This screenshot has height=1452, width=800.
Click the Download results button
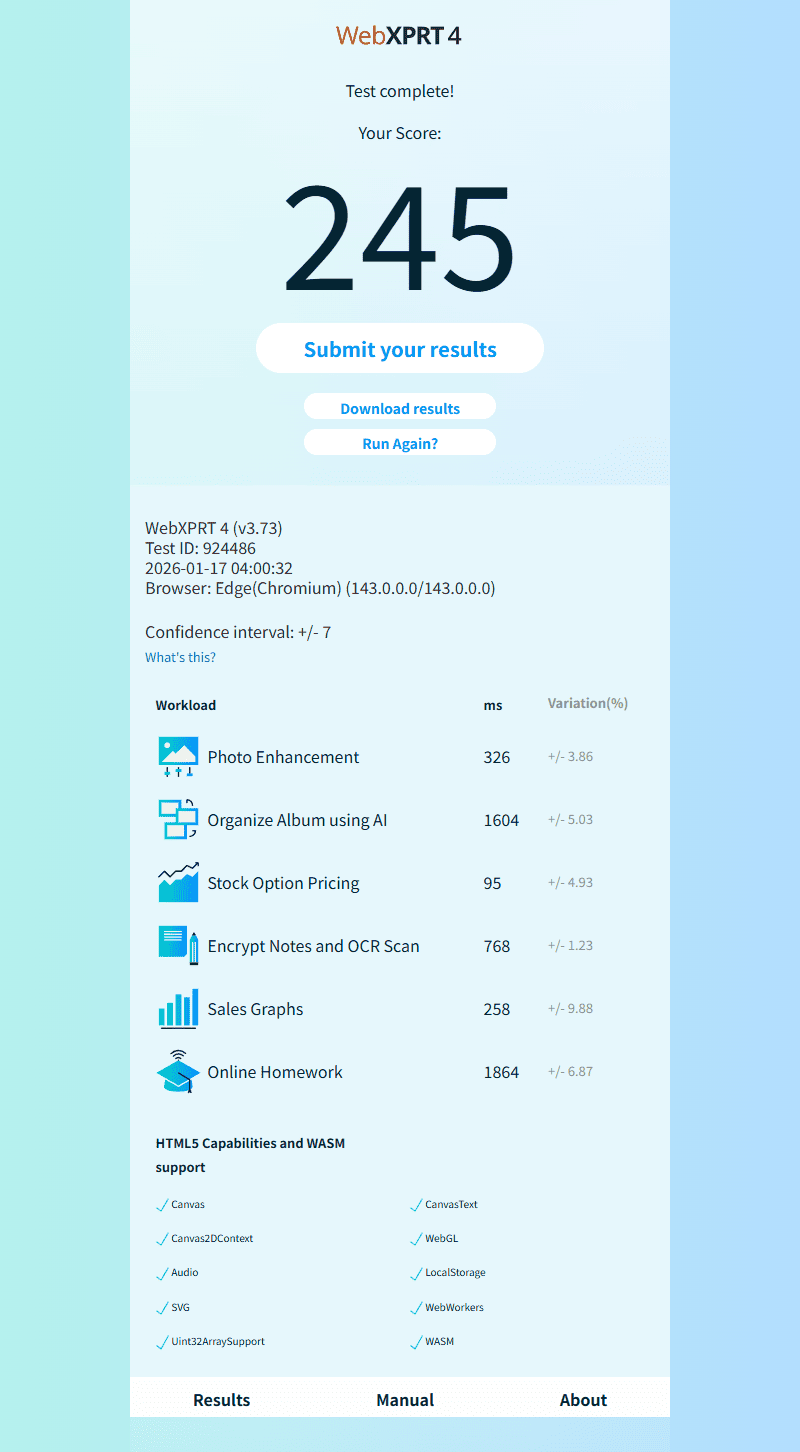pyautogui.click(x=400, y=408)
